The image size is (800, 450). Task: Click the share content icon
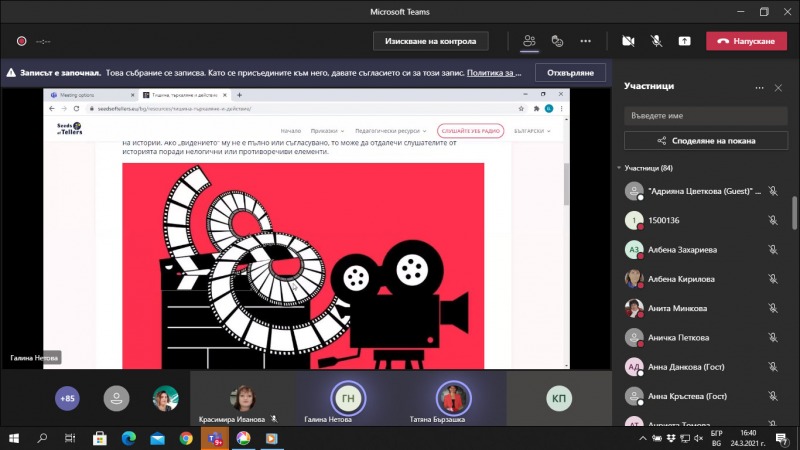tap(684, 41)
